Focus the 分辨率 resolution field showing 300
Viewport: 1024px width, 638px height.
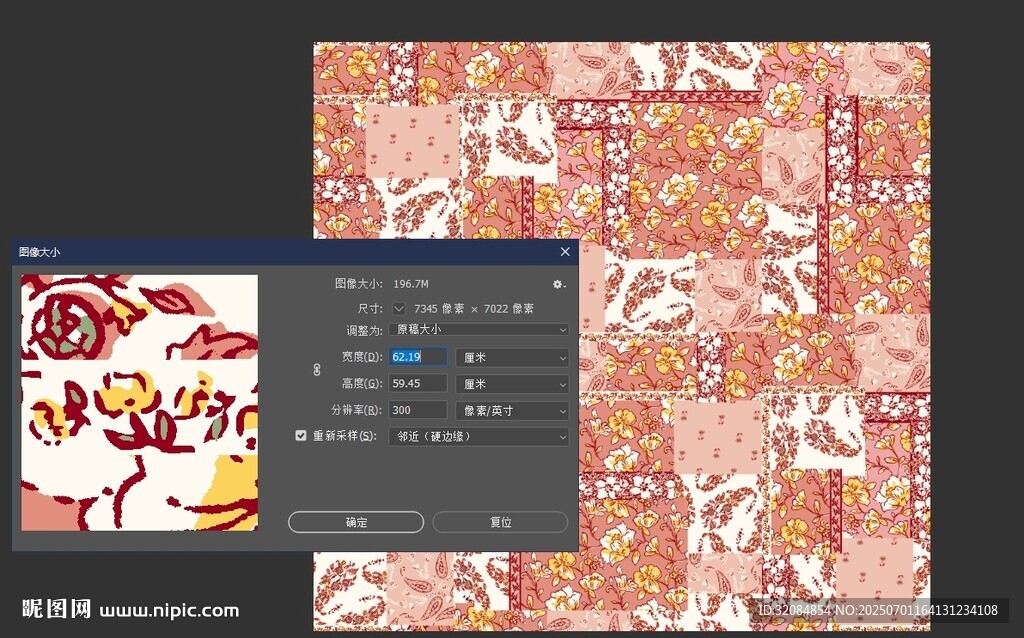coord(417,410)
